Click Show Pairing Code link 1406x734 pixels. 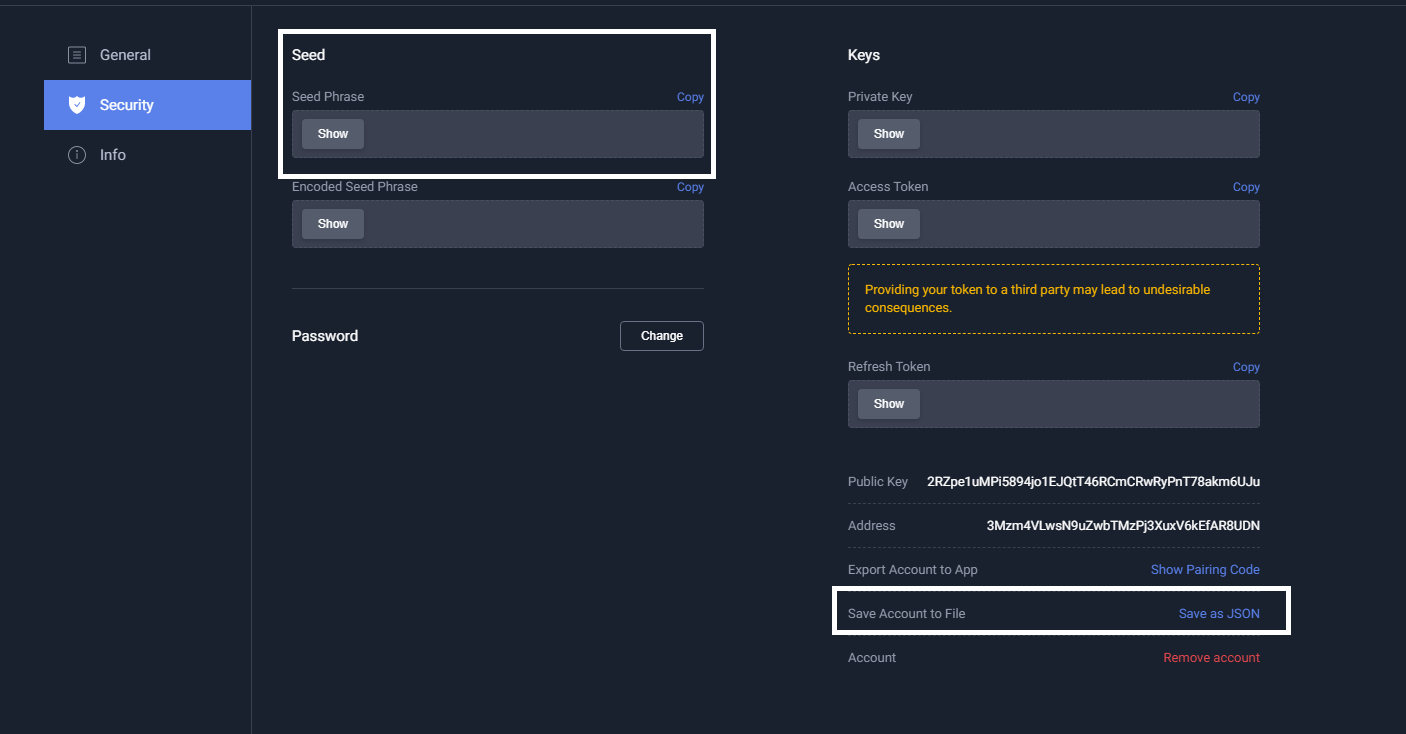[1205, 570]
